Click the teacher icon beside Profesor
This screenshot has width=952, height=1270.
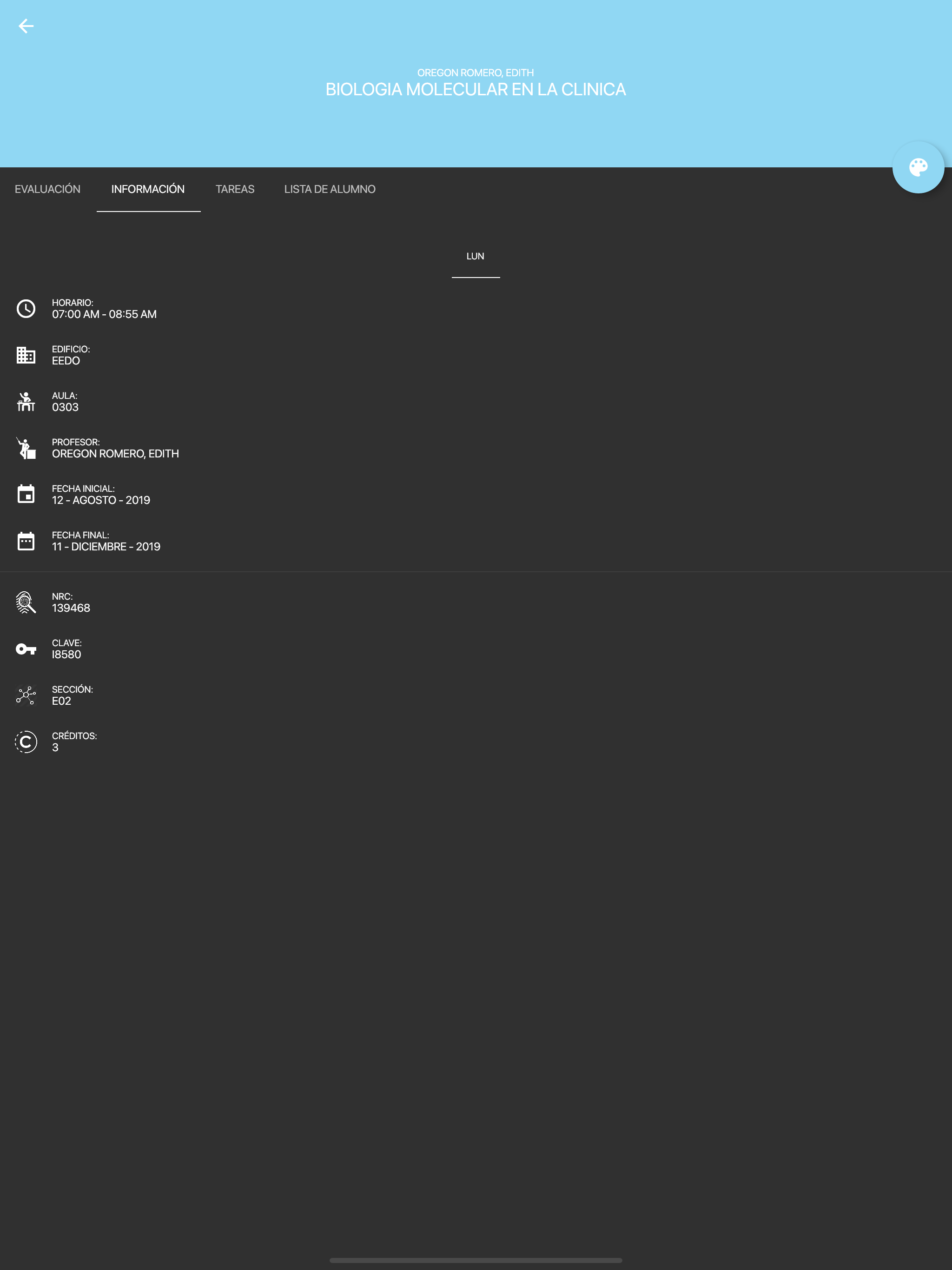(x=26, y=449)
